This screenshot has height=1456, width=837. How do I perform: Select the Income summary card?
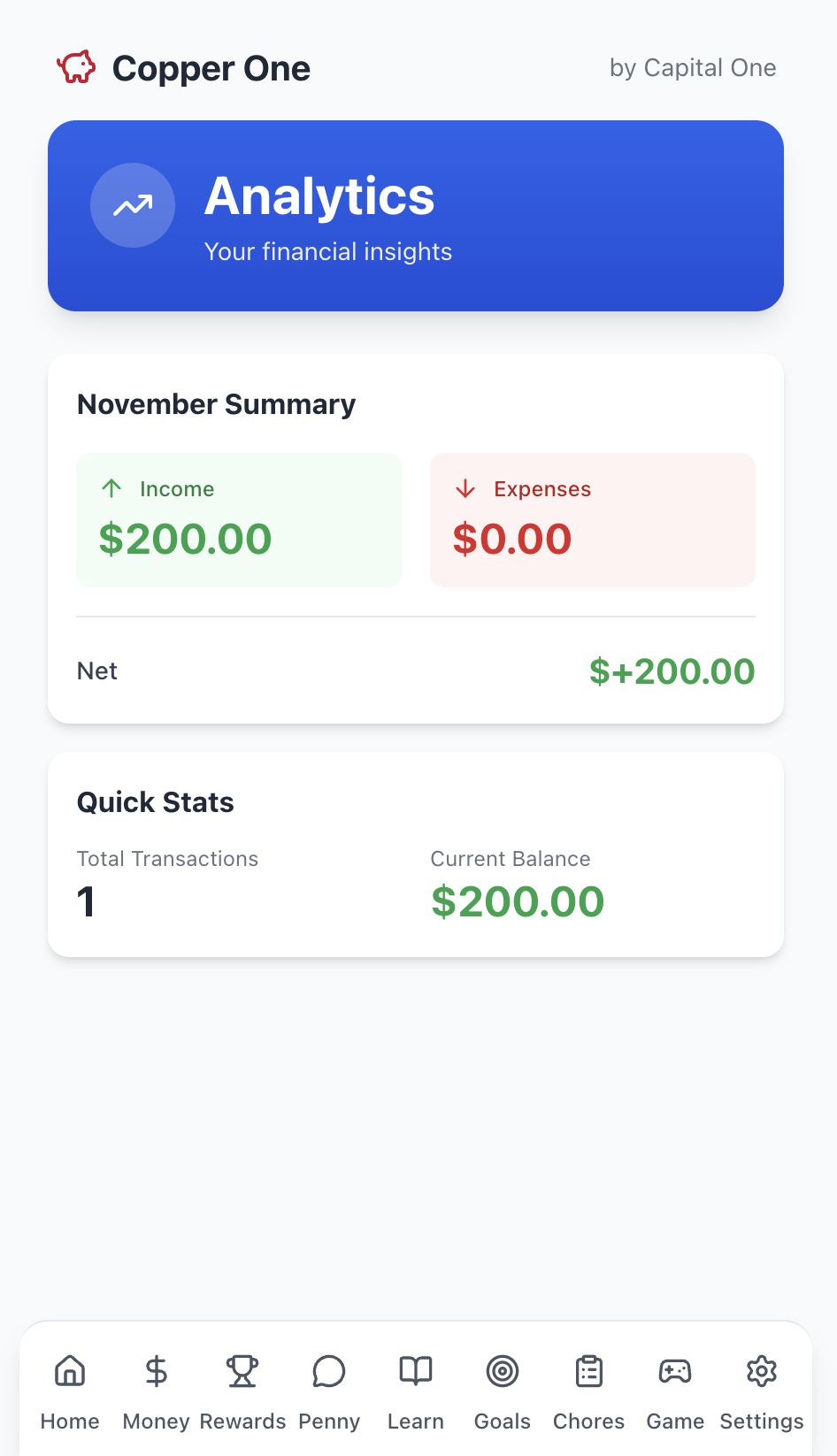[x=238, y=520]
